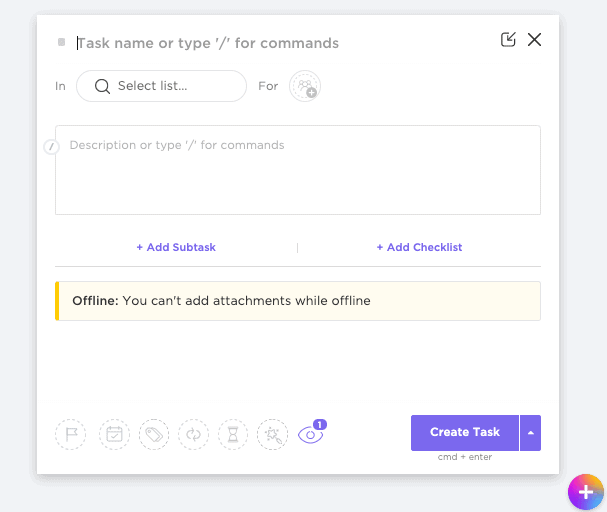The height and width of the screenshot is (512, 607).
Task: Click the + Add Checklist link
Action: click(x=419, y=247)
